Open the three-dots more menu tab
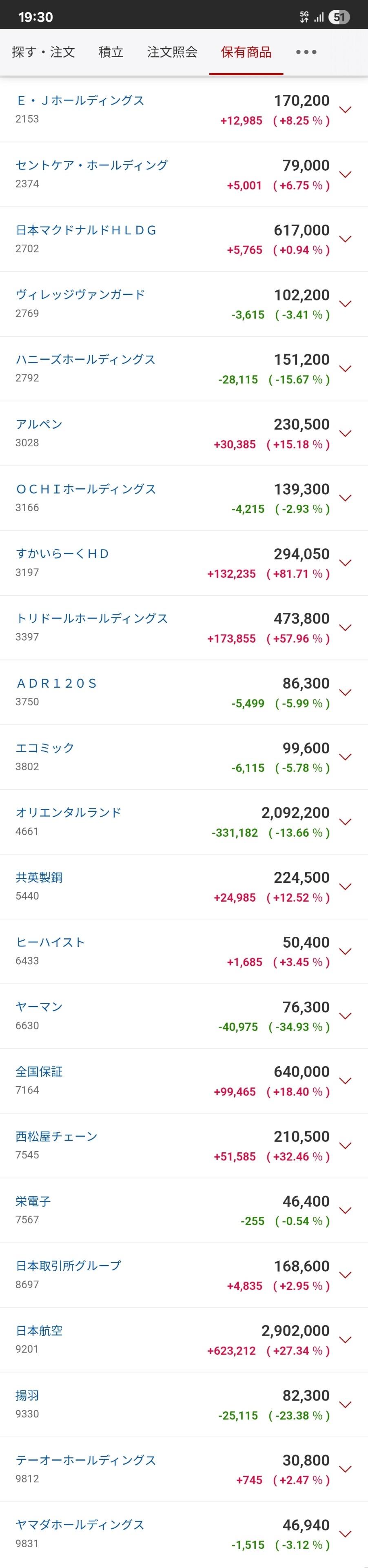Image resolution: width=368 pixels, height=1568 pixels. pos(306,52)
